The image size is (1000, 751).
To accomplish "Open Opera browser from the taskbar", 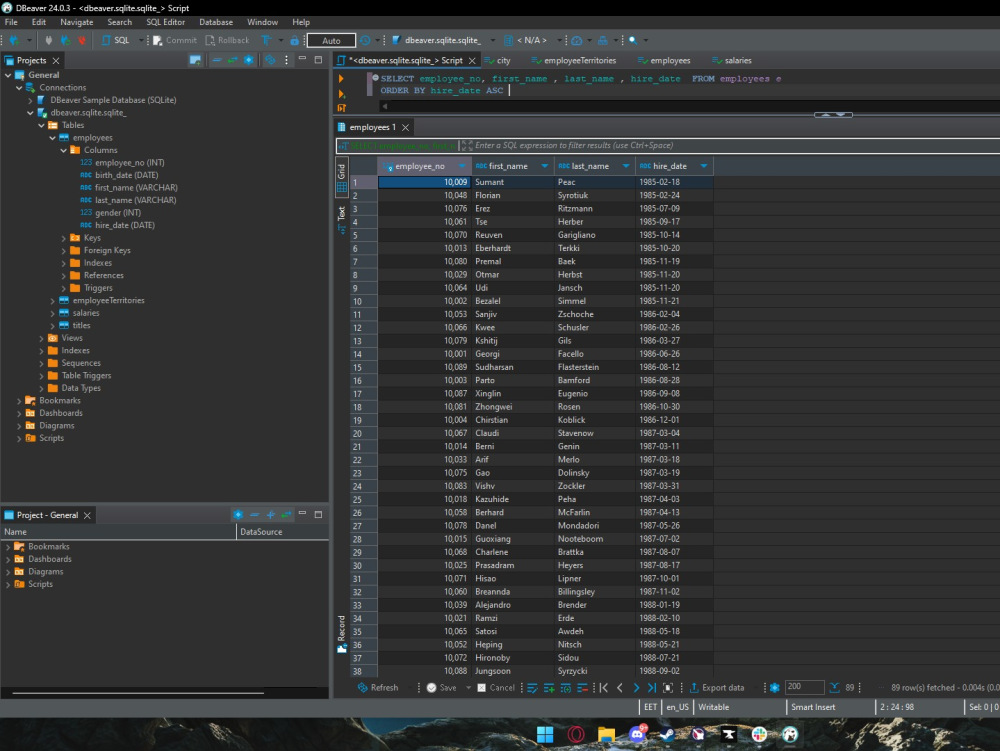I will [576, 734].
